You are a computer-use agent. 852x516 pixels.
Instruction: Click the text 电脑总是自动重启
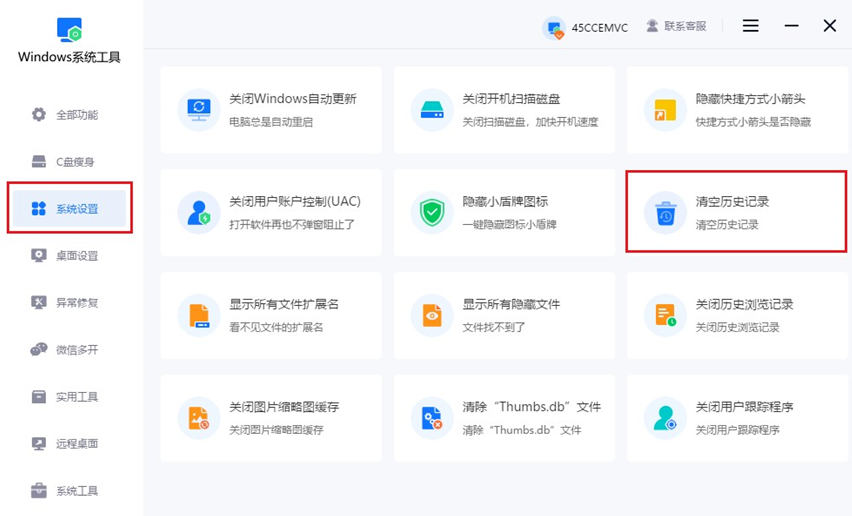coord(271,122)
